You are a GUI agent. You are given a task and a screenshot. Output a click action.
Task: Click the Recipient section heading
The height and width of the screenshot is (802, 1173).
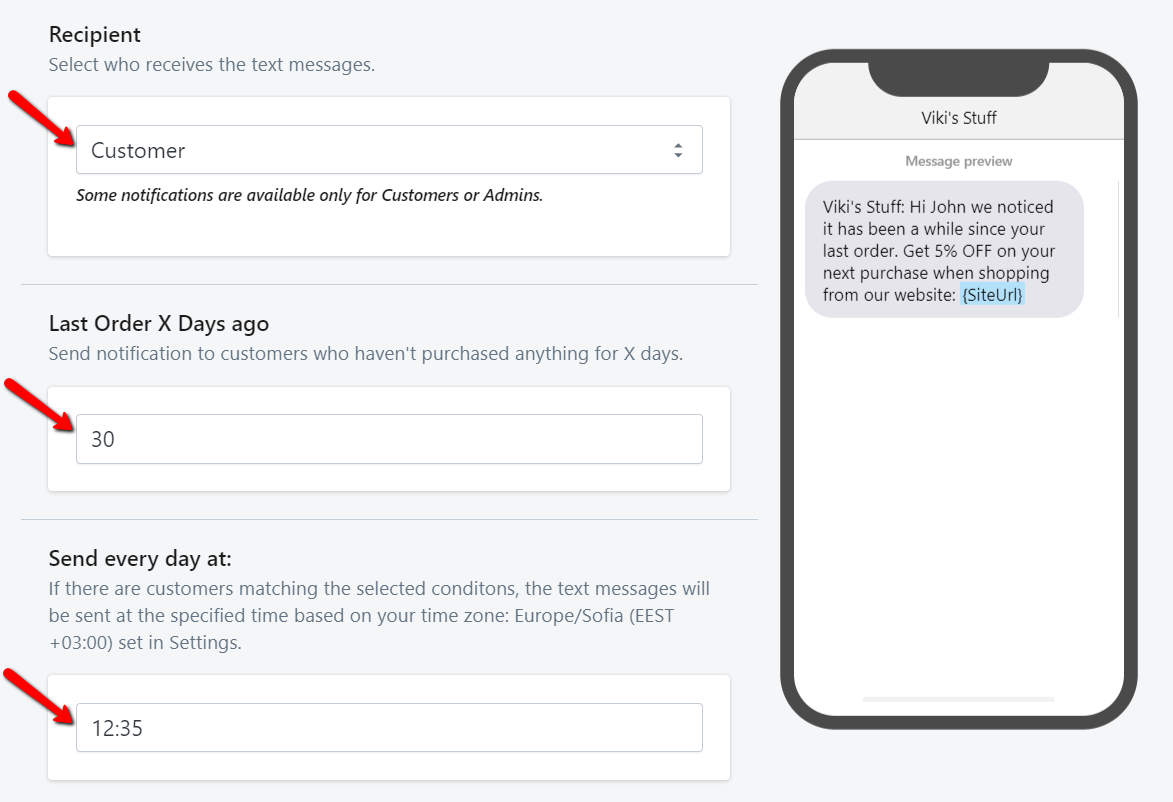tap(95, 35)
